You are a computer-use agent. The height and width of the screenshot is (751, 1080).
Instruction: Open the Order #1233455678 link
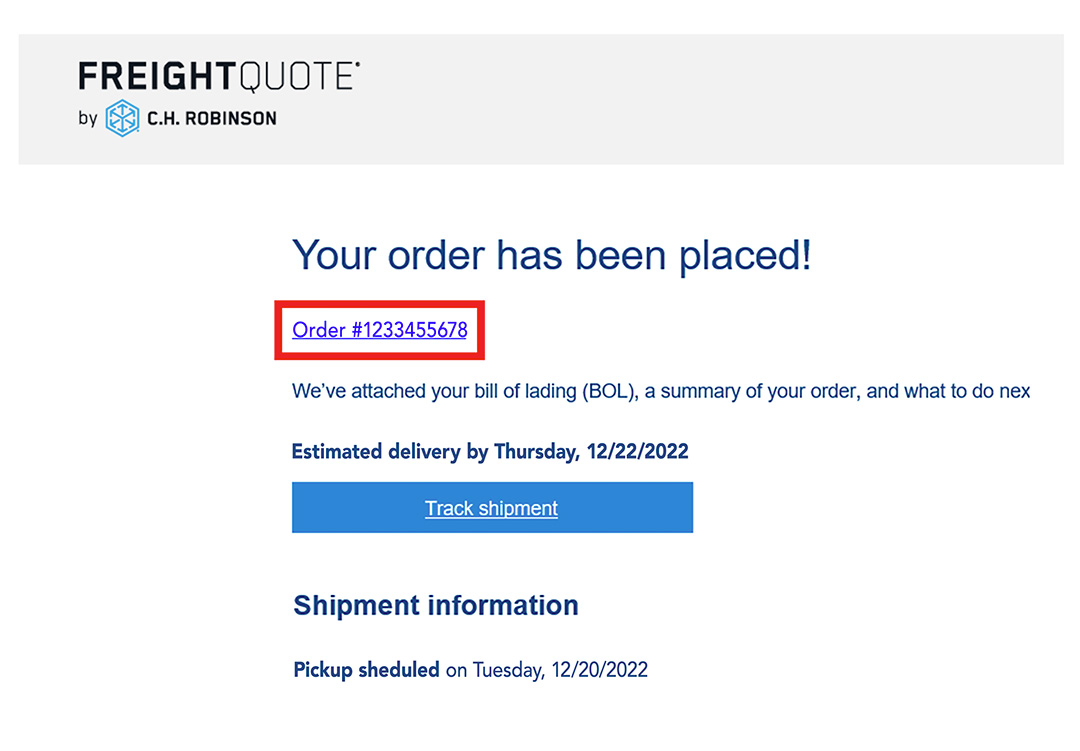pos(379,329)
